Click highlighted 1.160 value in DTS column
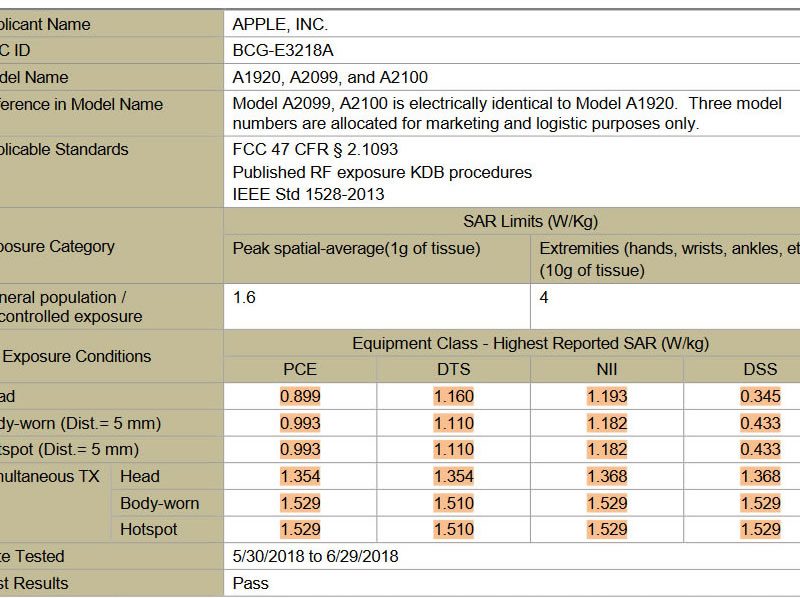 [453, 396]
